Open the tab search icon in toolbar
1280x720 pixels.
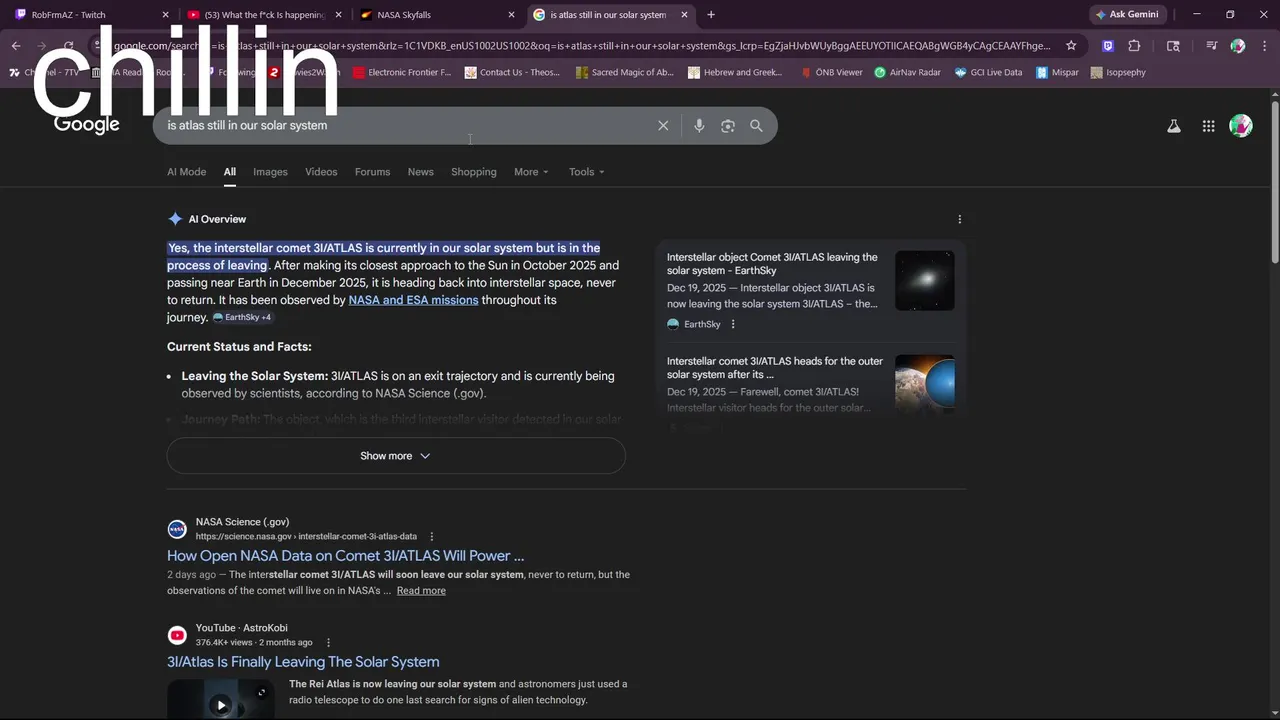[1173, 46]
